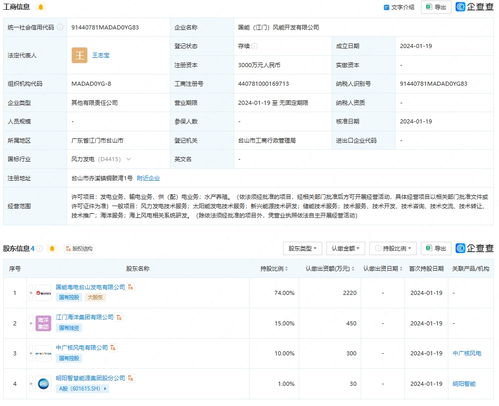The image size is (499, 406).
Task: Sort by 认缴出资日期 column header arrows
Action: 401,269
